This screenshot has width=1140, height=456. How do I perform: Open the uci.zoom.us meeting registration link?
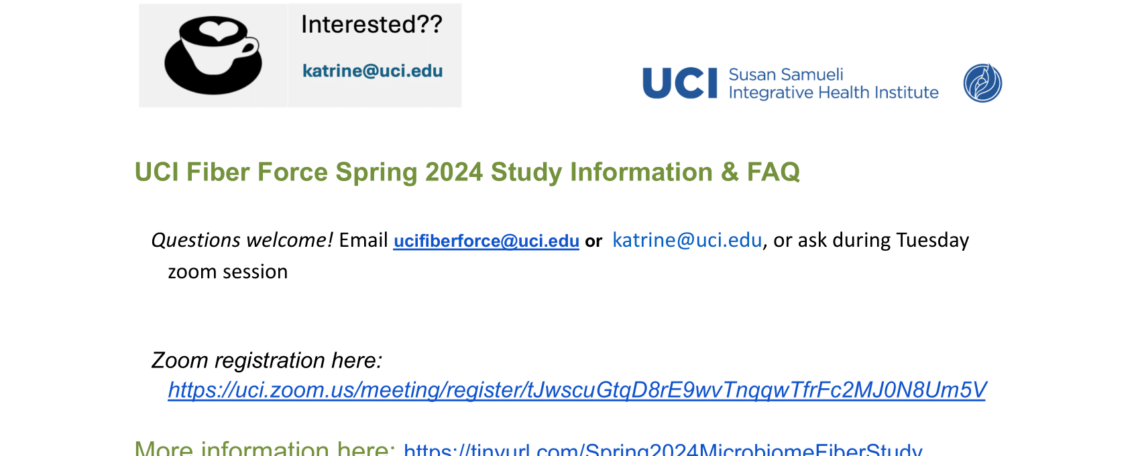[x=577, y=390]
